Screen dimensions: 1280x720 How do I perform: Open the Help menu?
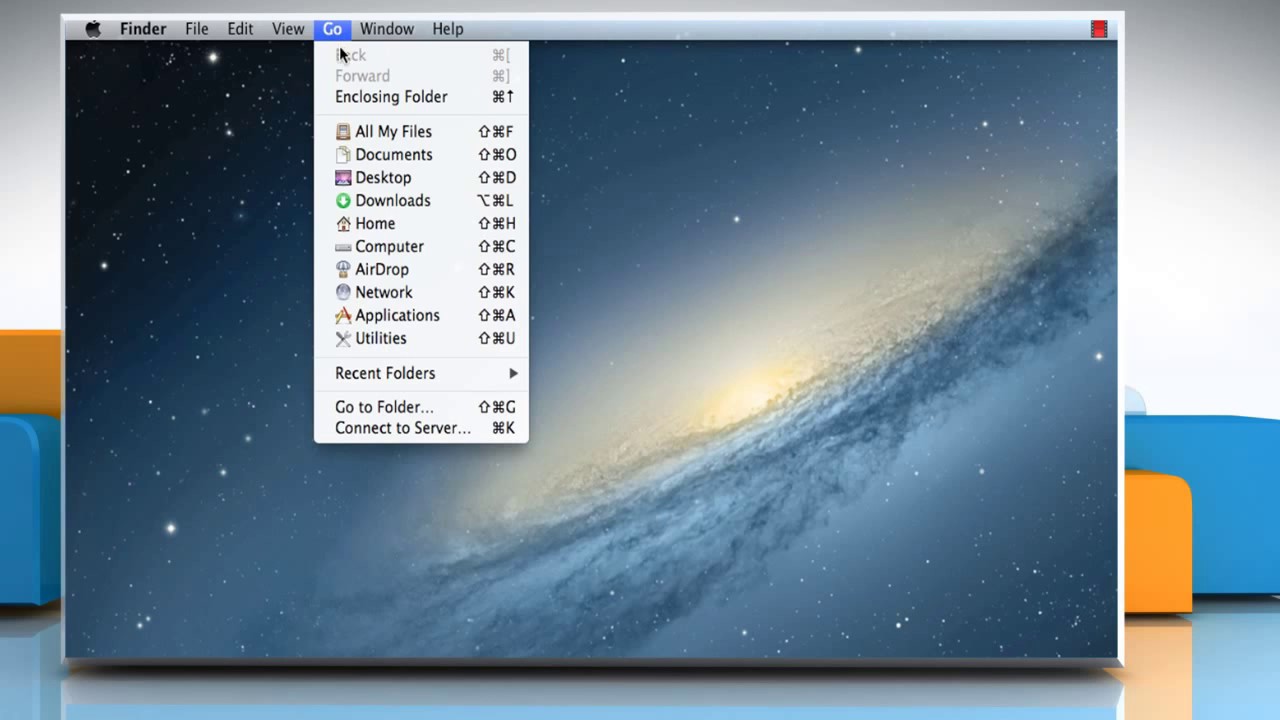[448, 29]
